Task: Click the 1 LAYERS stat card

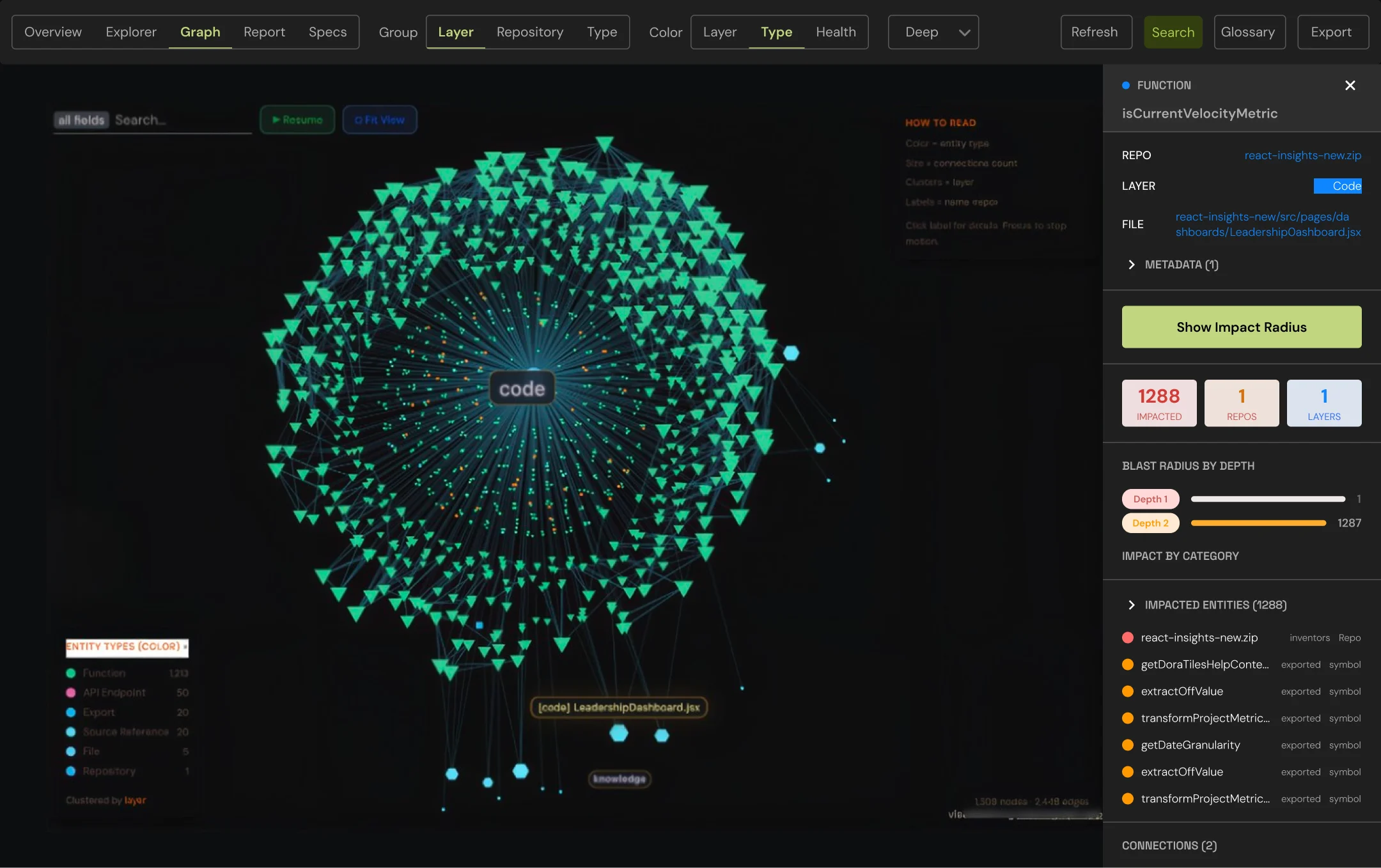Action: [x=1324, y=403]
